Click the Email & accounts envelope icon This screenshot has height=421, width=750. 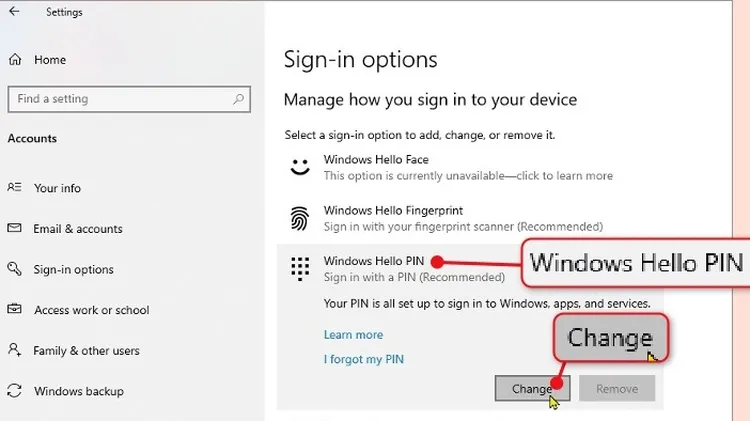pos(15,229)
